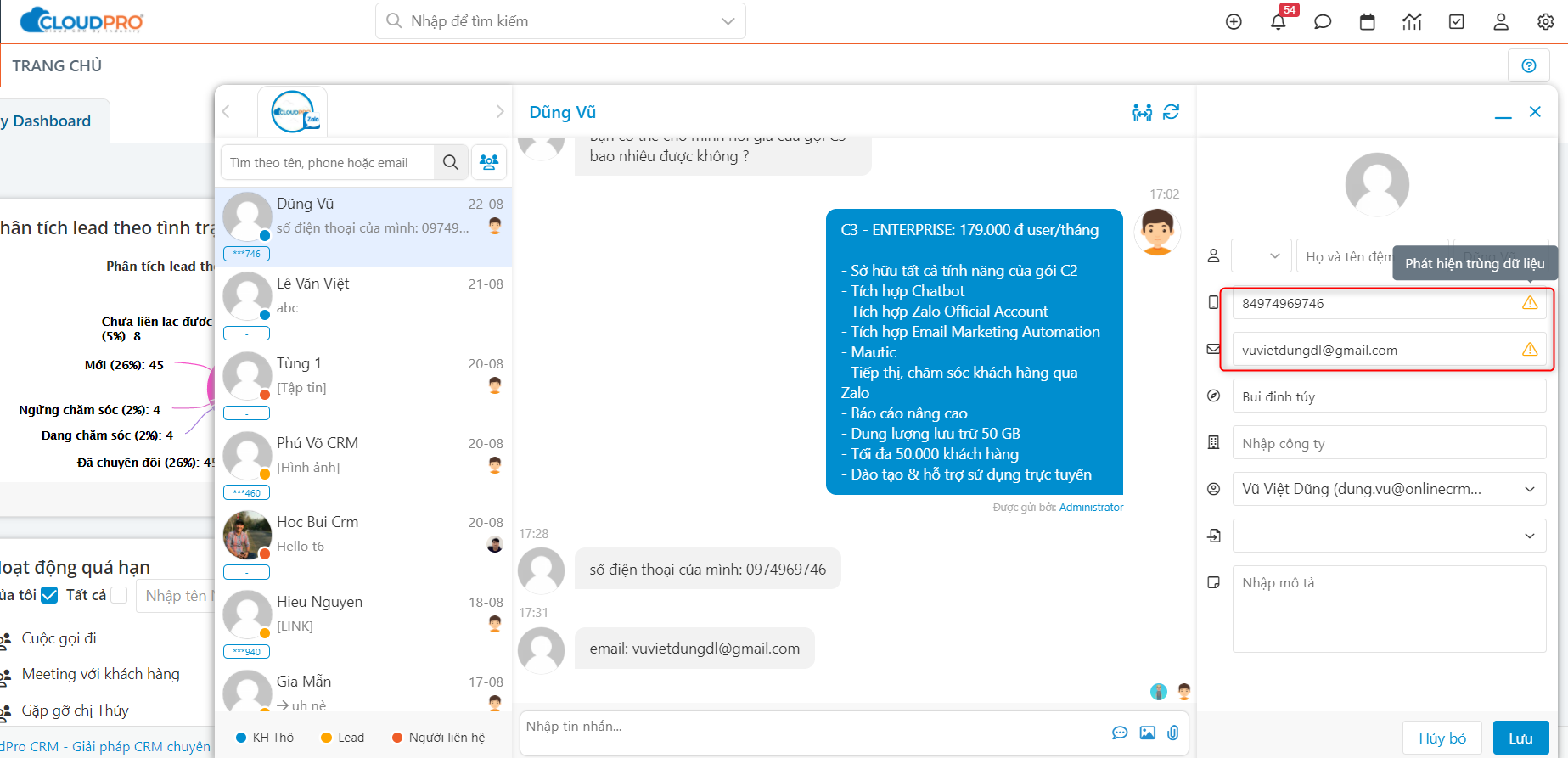Image resolution: width=1568 pixels, height=758 pixels.
Task: Click the Administrator sender link
Action: click(1091, 507)
